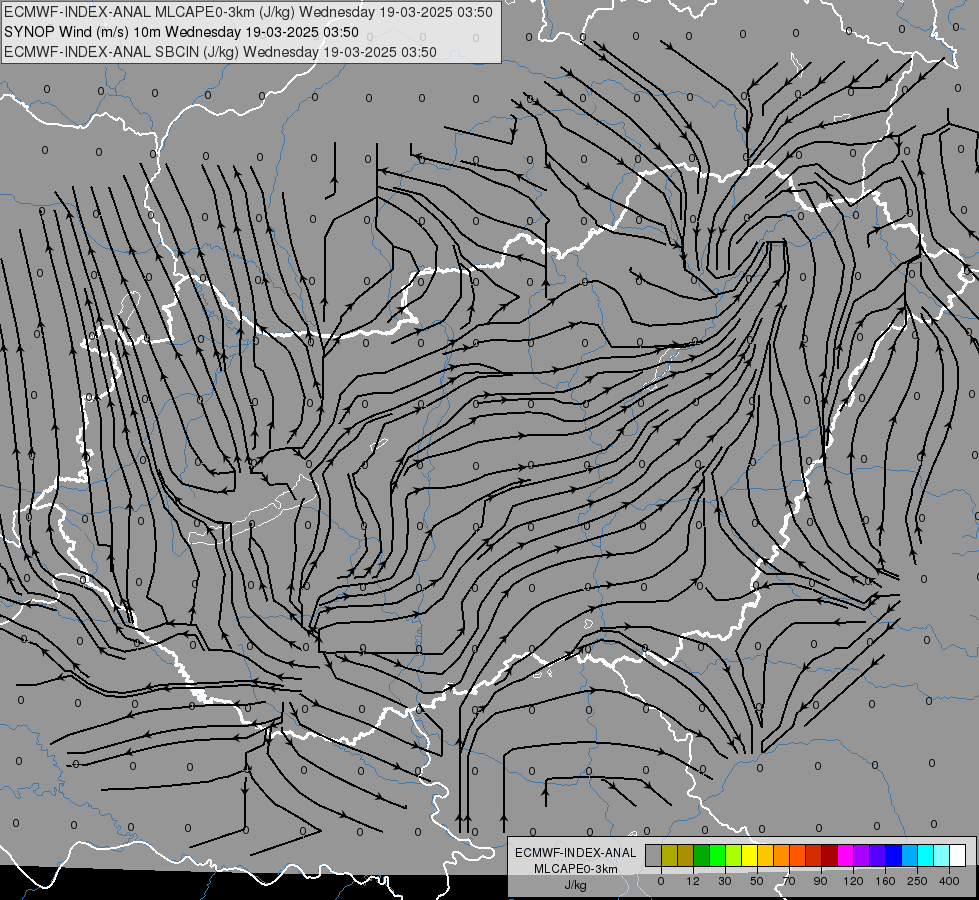Select the white swatch at colorbar end

pyautogui.click(x=958, y=856)
